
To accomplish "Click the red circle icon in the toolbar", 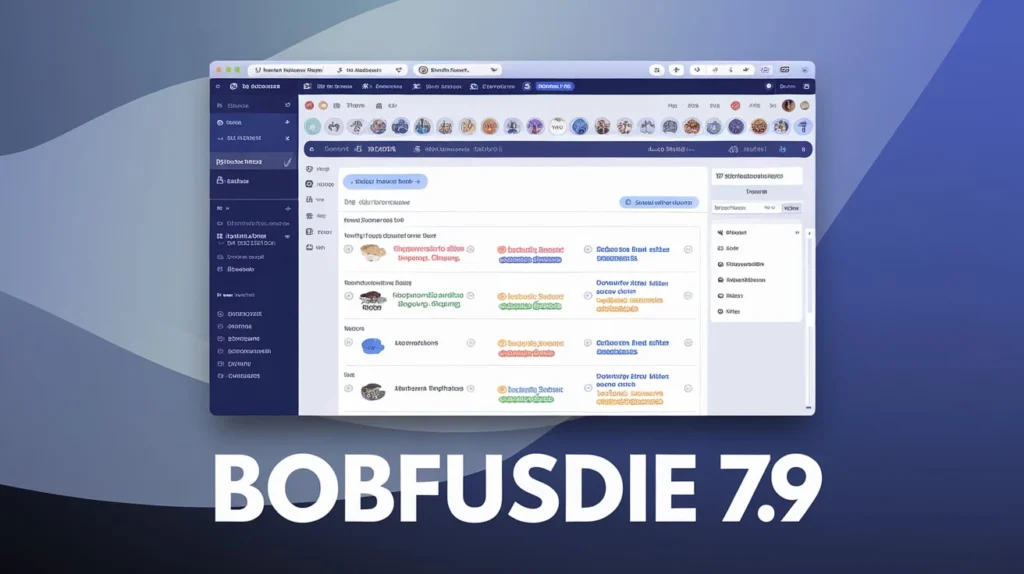I will (x=309, y=105).
